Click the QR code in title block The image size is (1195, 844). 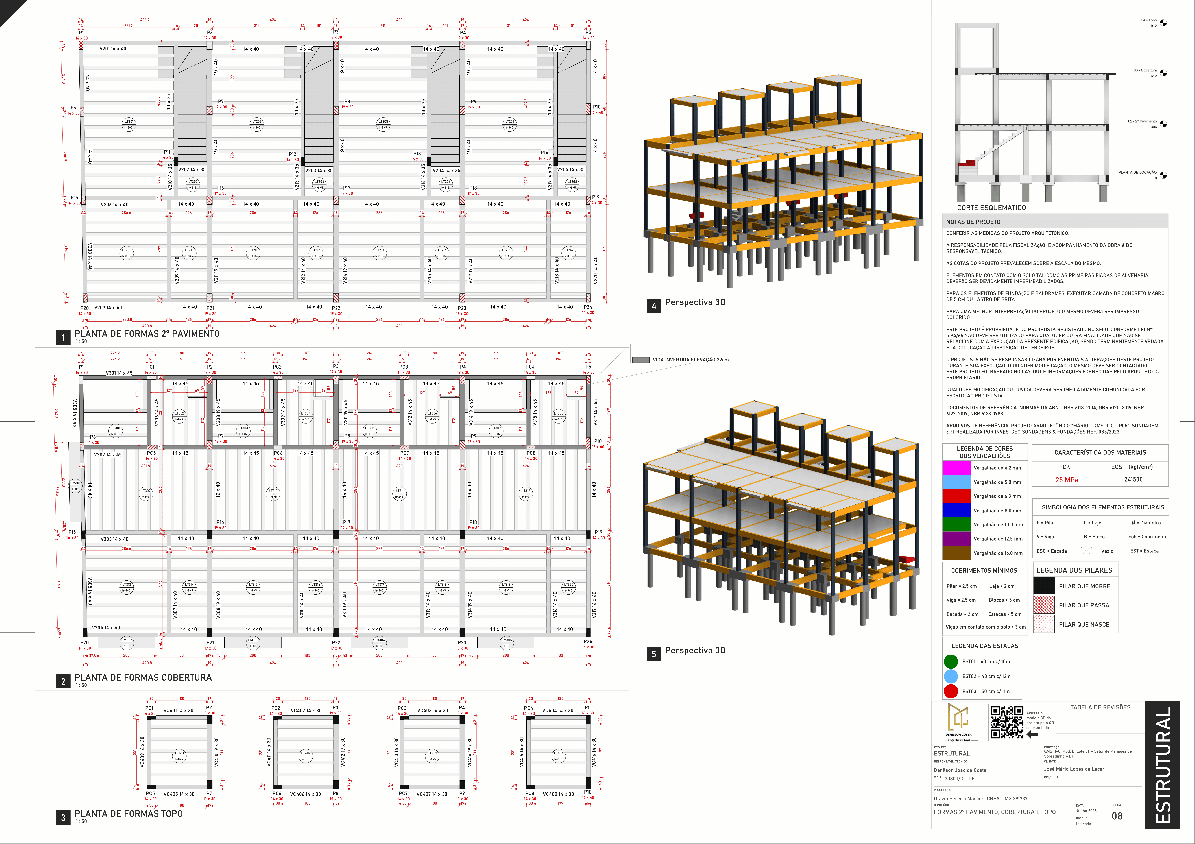click(x=1003, y=722)
